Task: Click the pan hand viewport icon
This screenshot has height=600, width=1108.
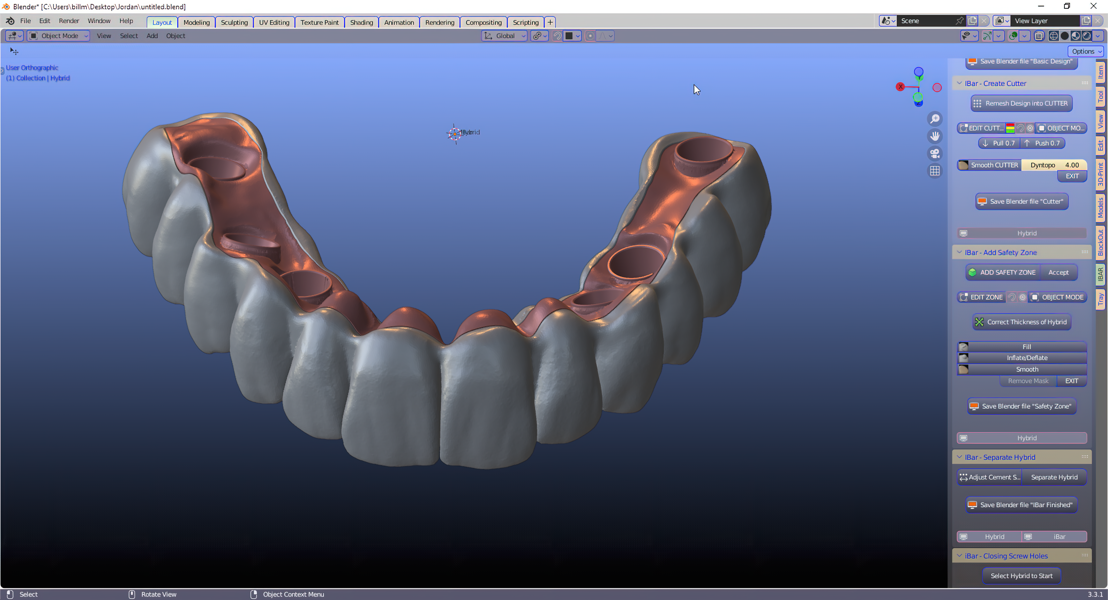Action: point(935,136)
